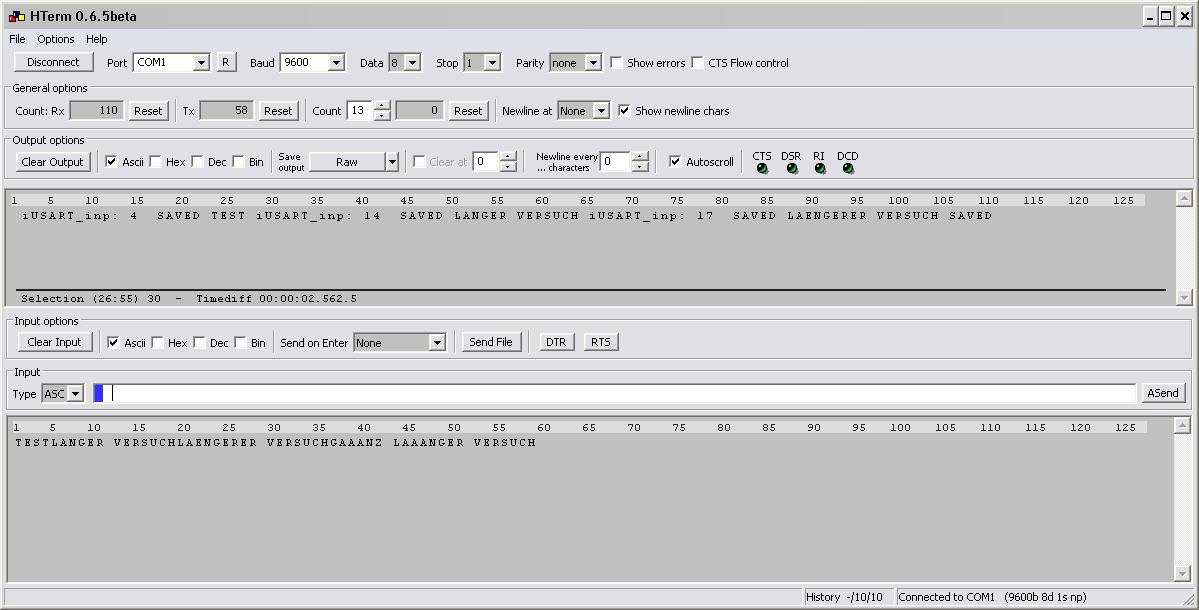The image size is (1199, 610).
Task: Click the Clear Output button
Action: pyautogui.click(x=53, y=161)
